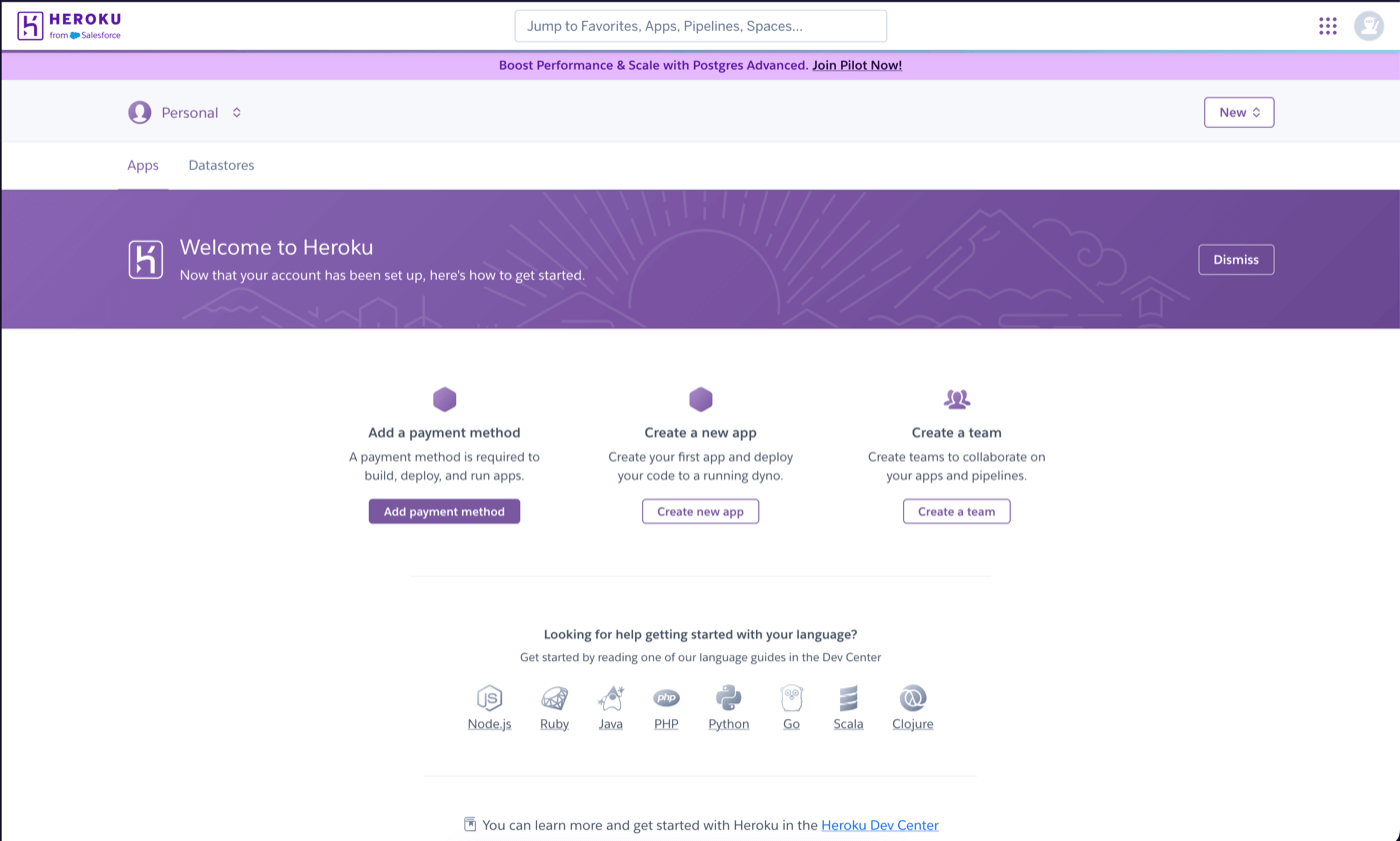The image size is (1400, 841).
Task: Open the Scala language guide
Action: (848, 707)
